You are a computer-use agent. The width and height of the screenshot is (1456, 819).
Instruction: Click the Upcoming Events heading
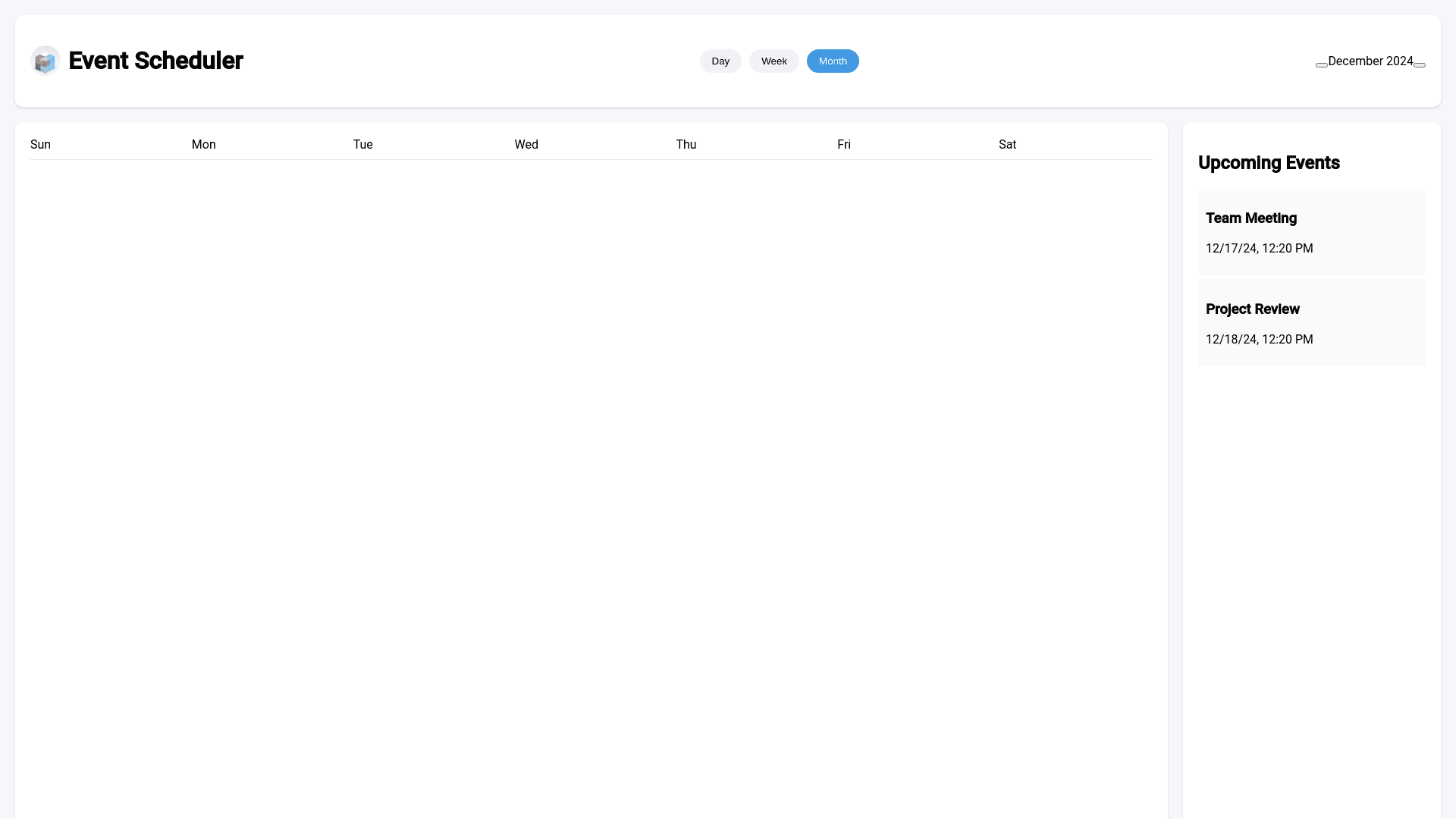[x=1269, y=163]
